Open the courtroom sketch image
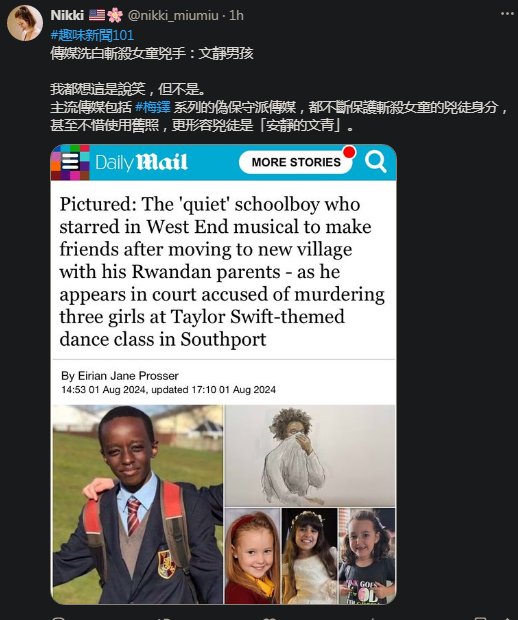The height and width of the screenshot is (620, 518). click(x=310, y=456)
